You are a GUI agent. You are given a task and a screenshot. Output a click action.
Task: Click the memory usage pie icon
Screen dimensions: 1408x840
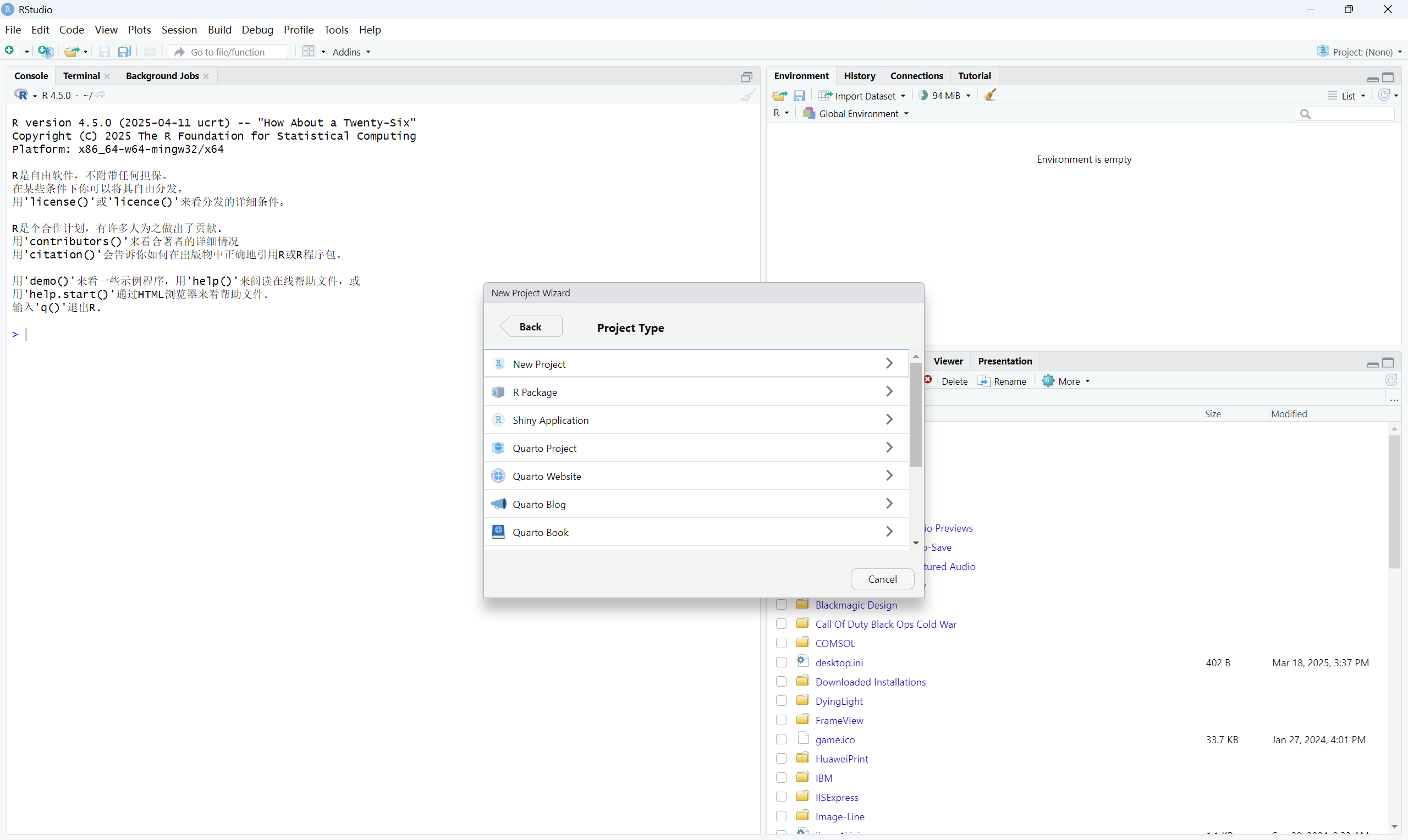point(924,95)
